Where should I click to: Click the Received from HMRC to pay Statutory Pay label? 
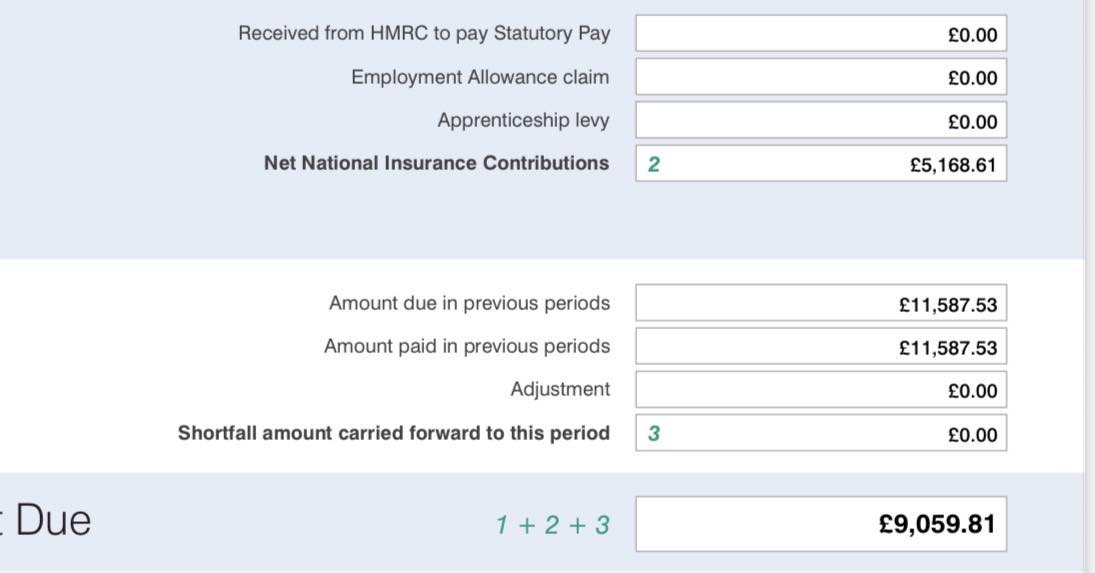tap(424, 34)
